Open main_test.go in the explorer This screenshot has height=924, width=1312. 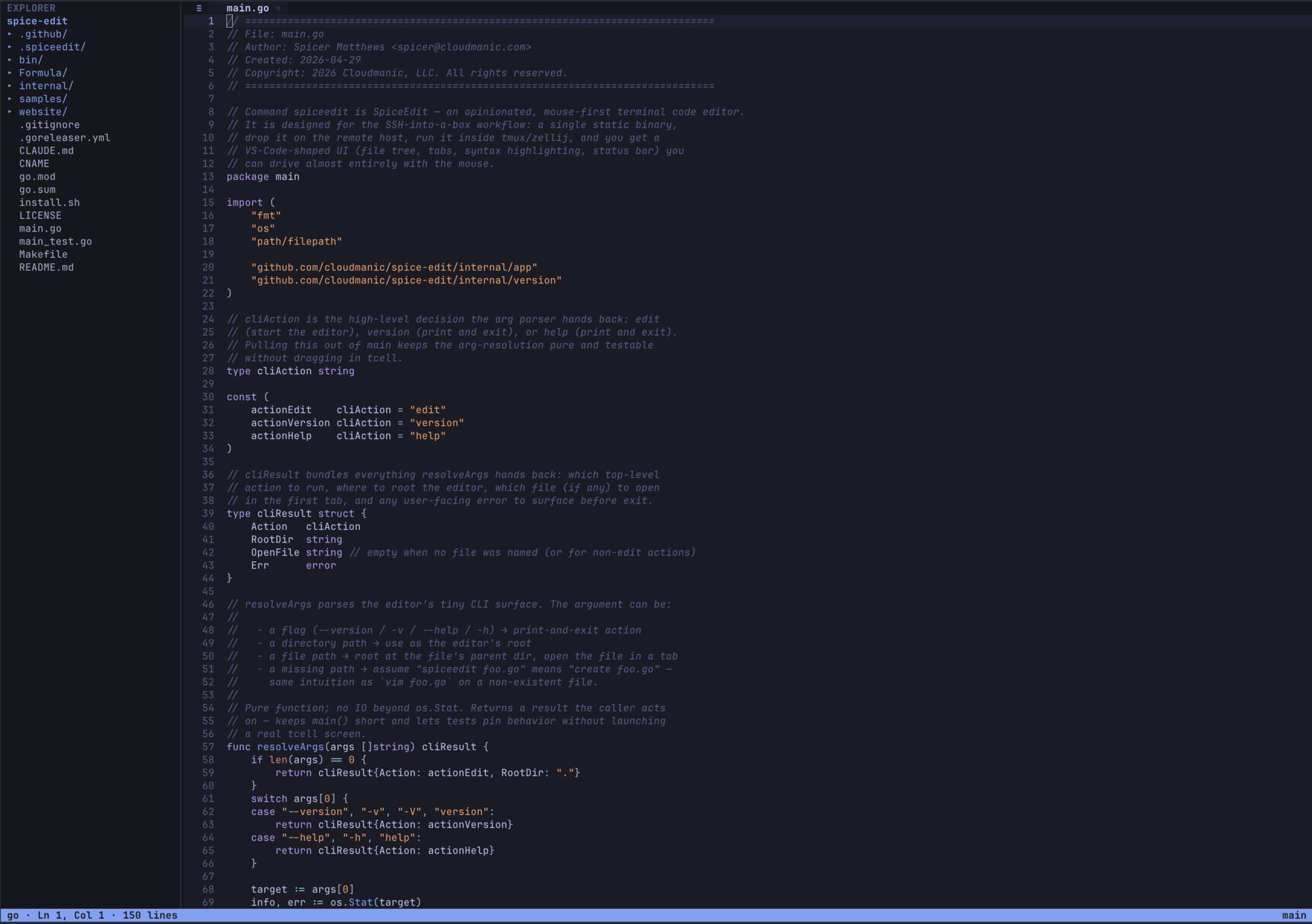55,241
